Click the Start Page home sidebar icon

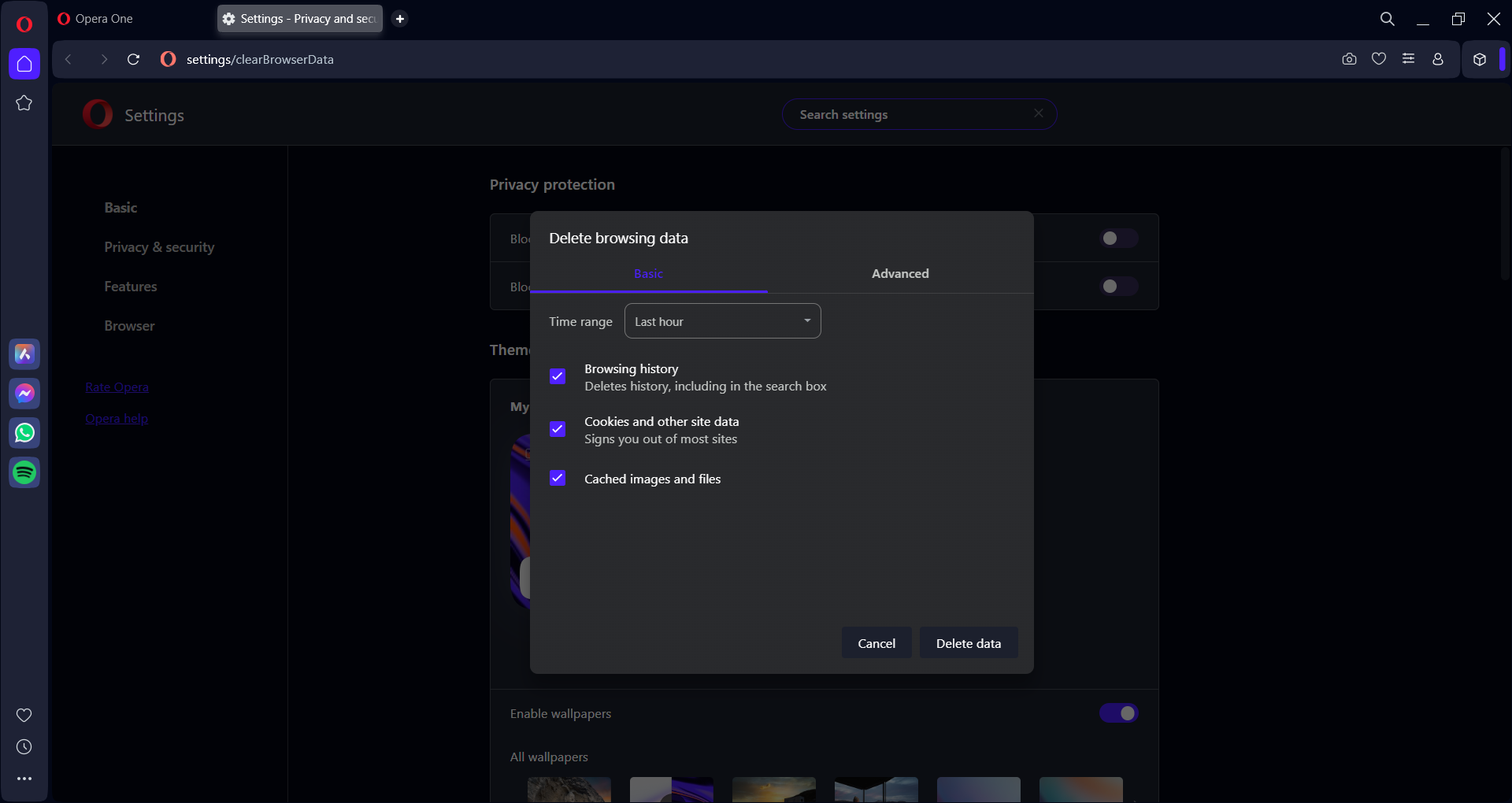click(x=24, y=64)
